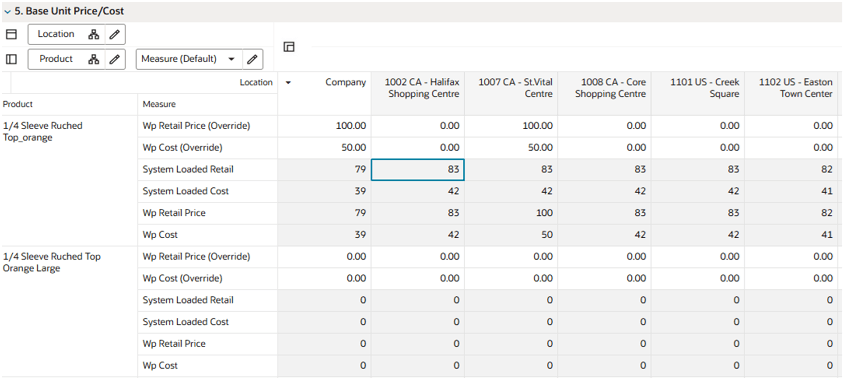Edit the Location dimension with pencil icon
846x380 pixels.
[114, 35]
